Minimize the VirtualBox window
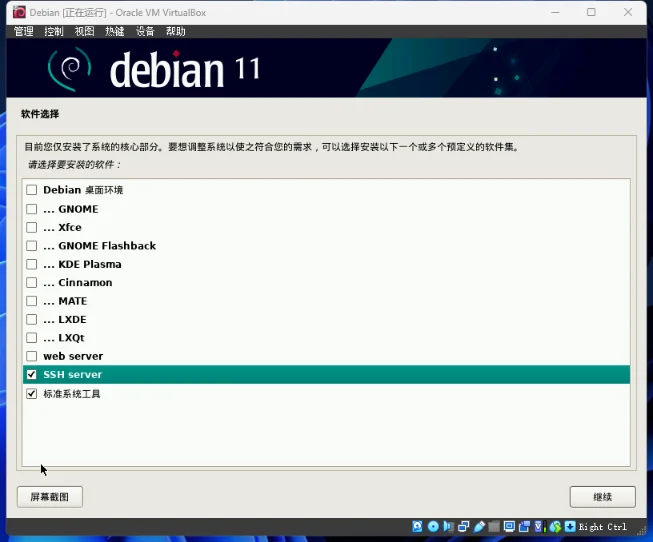The image size is (653, 542). point(555,12)
